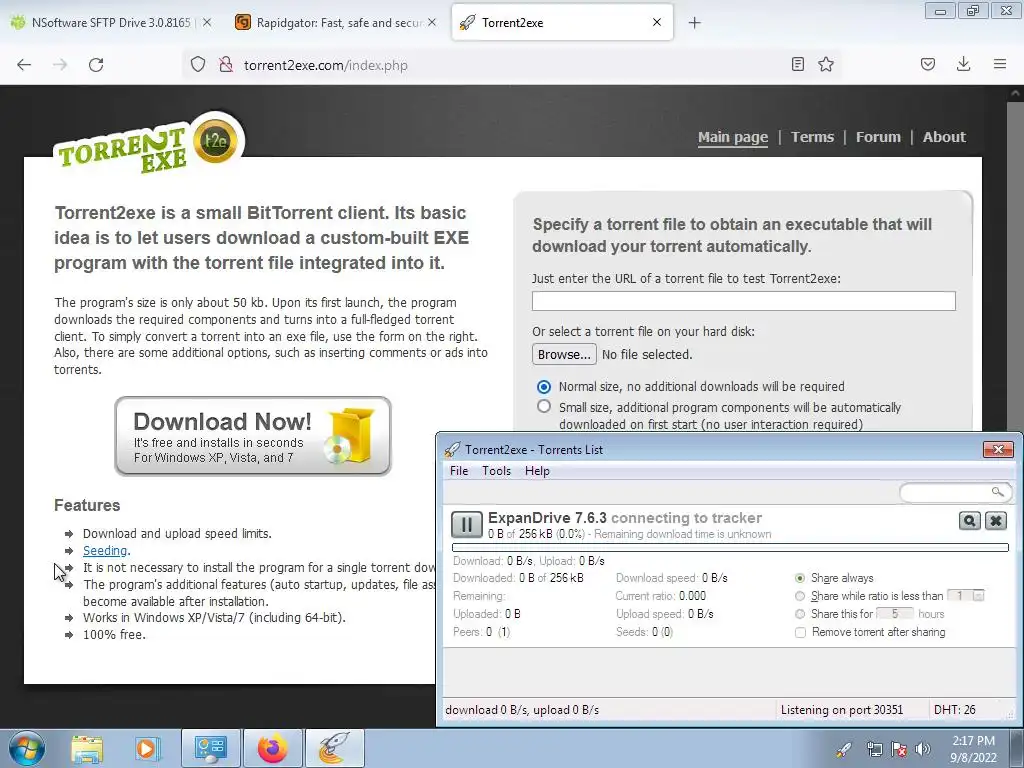Click the 'Listening on port 30351' status text
Screen dimensions: 1024x768
pyautogui.click(x=842, y=710)
